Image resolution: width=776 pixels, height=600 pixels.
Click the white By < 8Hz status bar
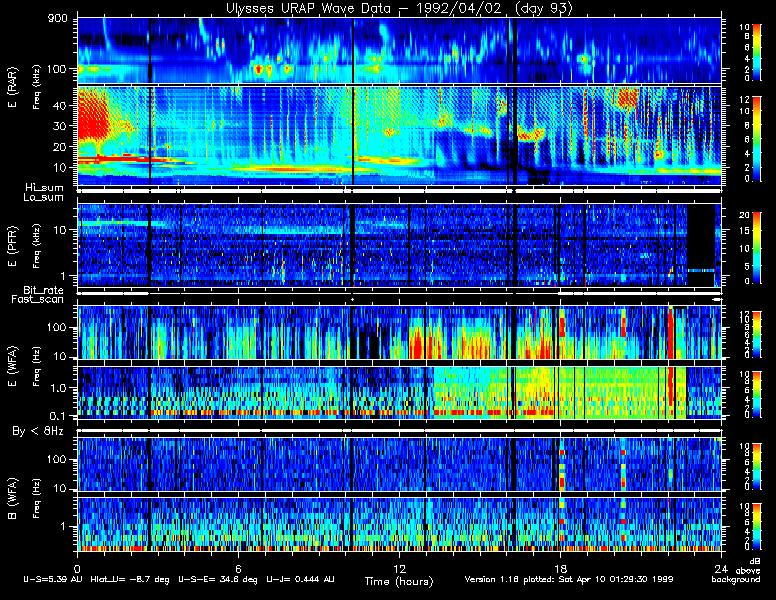399,431
